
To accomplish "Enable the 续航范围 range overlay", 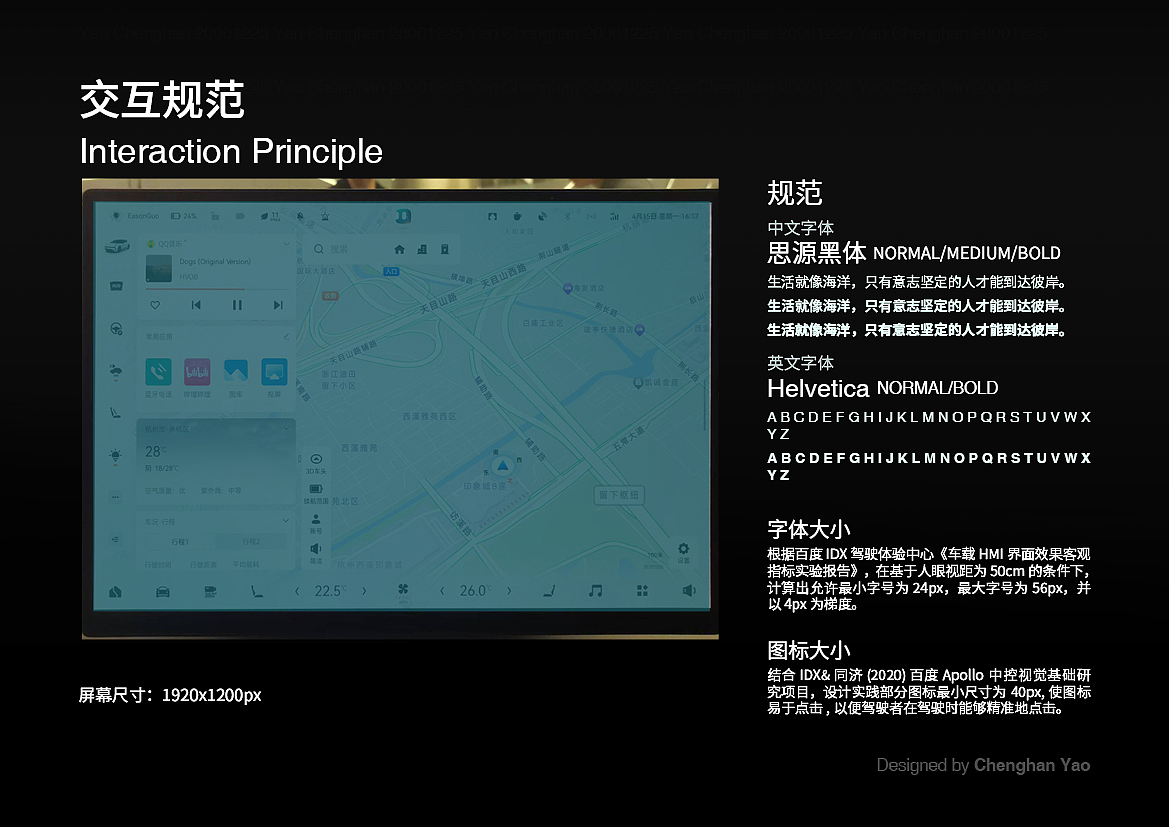I will [315, 490].
